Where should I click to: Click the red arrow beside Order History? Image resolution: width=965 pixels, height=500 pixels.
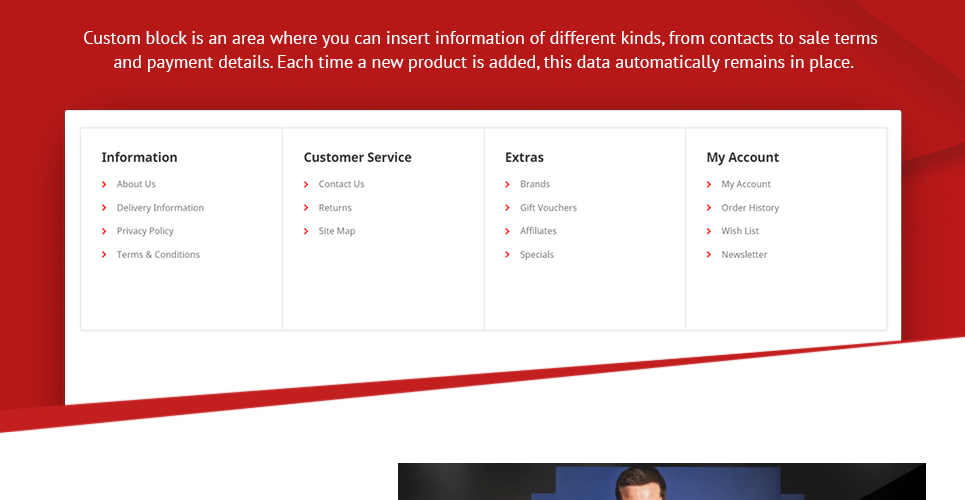point(709,208)
